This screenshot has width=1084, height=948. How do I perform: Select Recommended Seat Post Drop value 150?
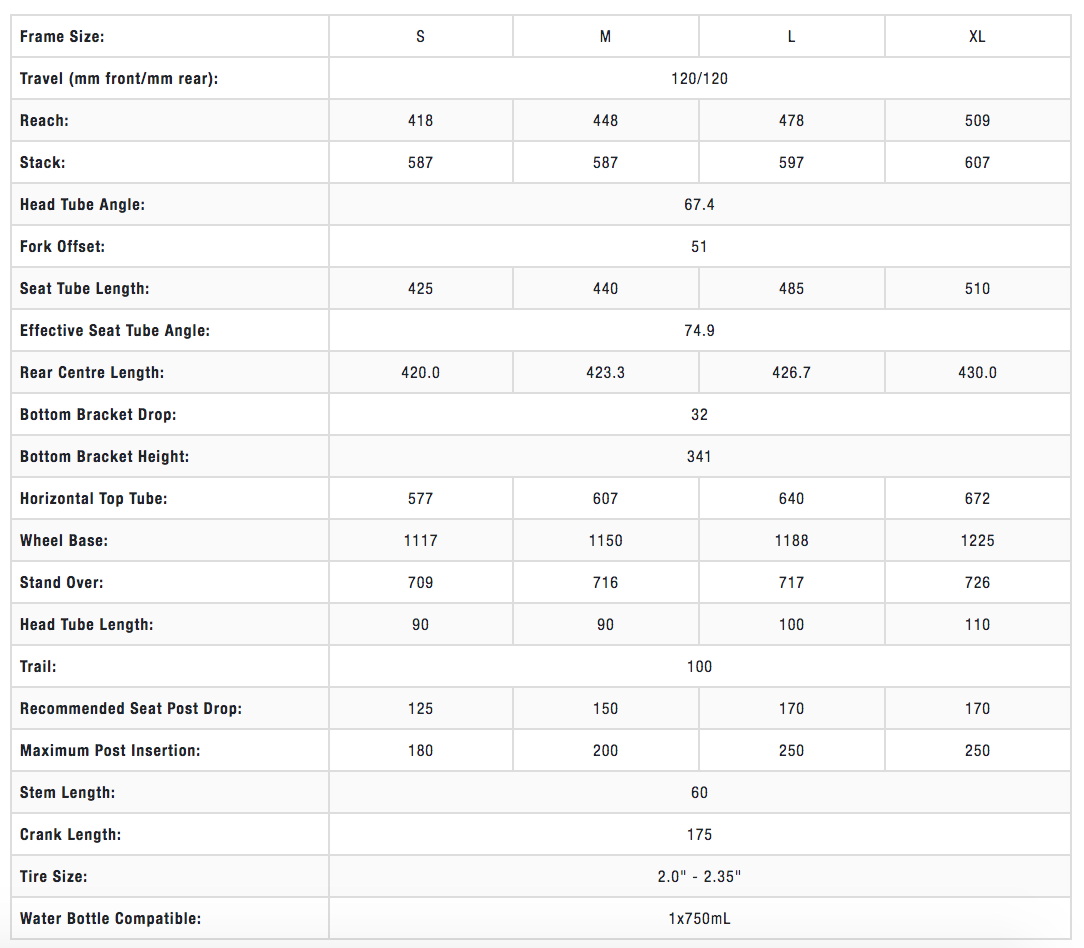605,709
